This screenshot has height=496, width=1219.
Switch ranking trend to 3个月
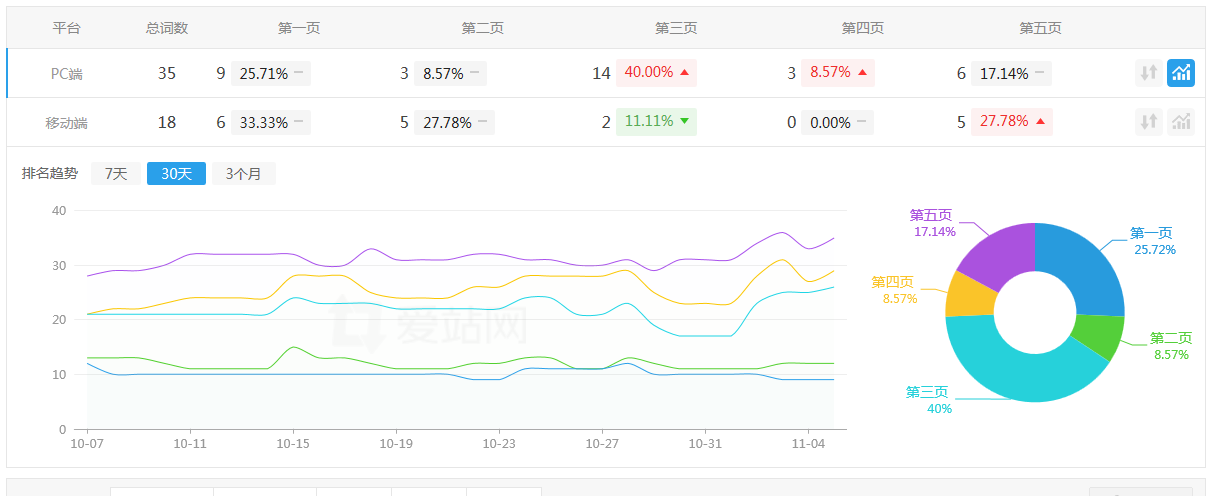click(243, 174)
